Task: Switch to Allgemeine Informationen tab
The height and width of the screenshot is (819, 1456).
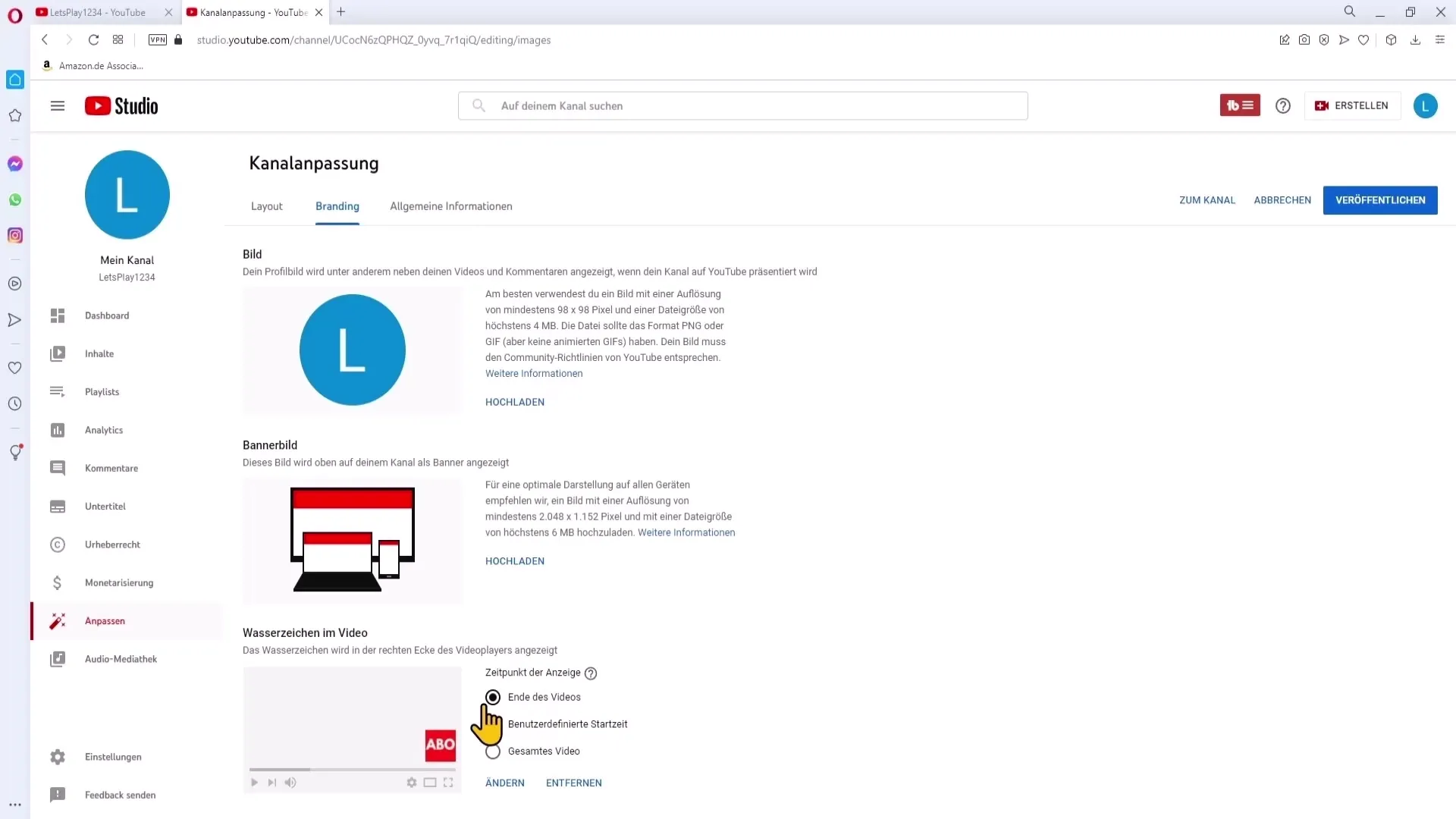Action: pos(451,206)
